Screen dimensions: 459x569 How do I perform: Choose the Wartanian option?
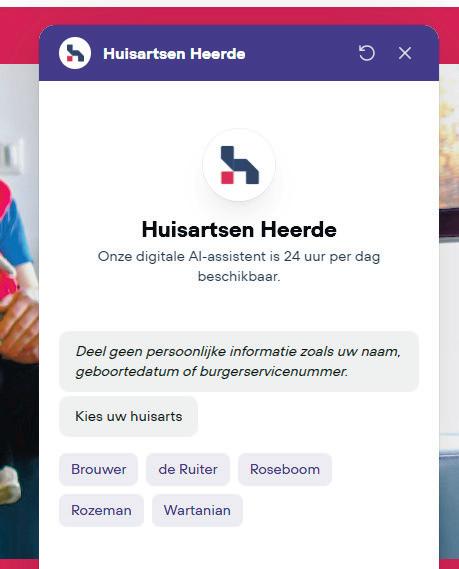pos(197,510)
